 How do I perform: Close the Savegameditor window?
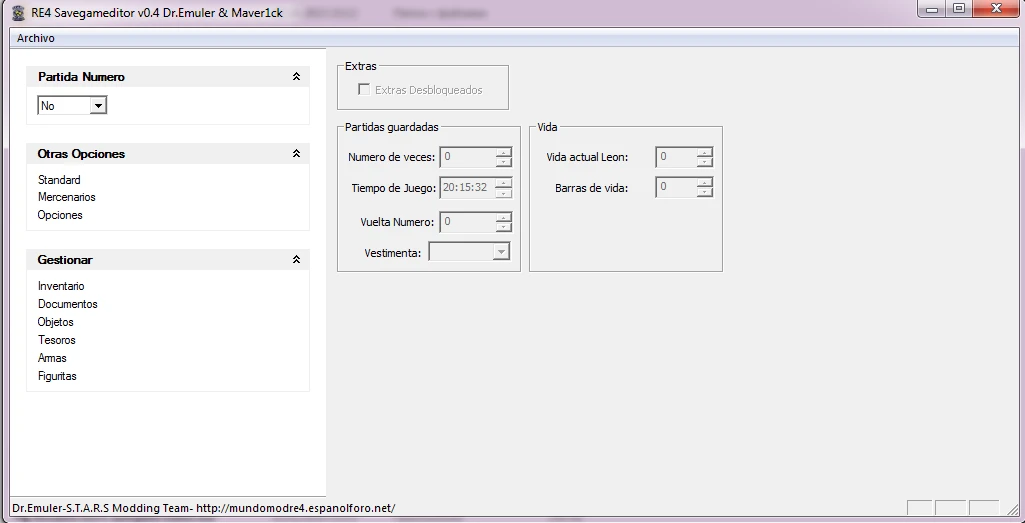pyautogui.click(x=998, y=9)
